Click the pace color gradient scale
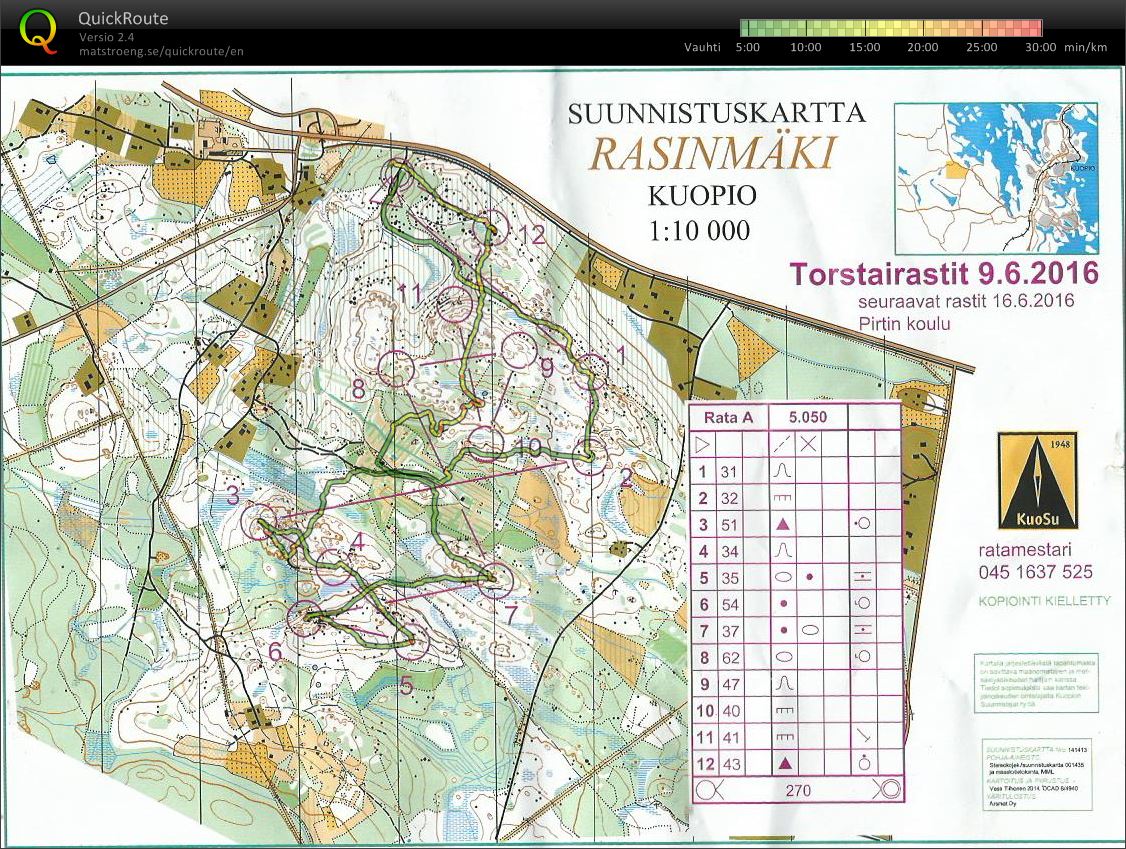The image size is (1126, 849). [x=890, y=28]
